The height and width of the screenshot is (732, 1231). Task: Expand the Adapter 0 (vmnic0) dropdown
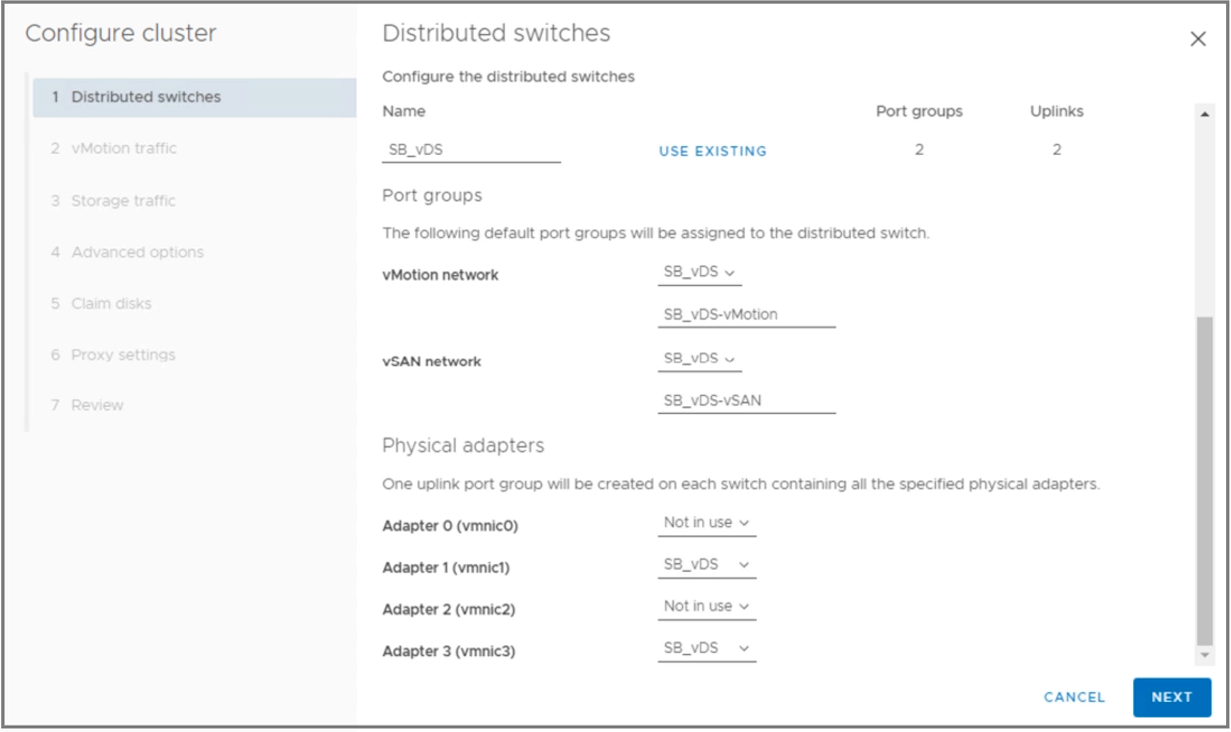(706, 523)
